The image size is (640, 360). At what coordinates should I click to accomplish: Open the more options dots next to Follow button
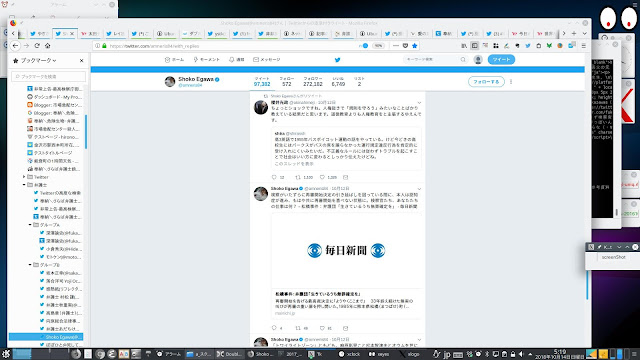(511, 82)
